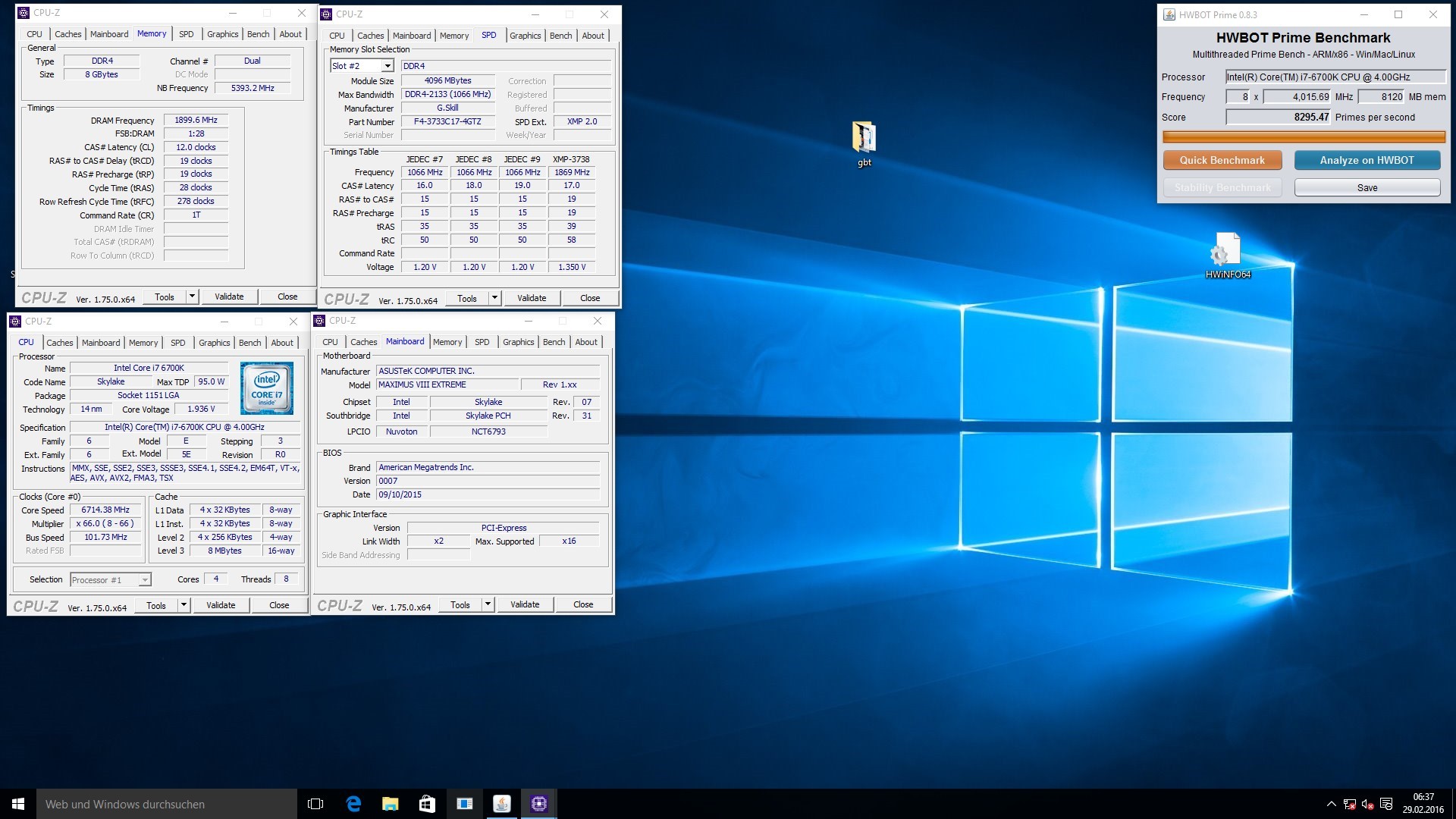Click motherboard model MAXIMUS VIII EXTREME
Viewport: 1456px width, 819px height.
(447, 384)
